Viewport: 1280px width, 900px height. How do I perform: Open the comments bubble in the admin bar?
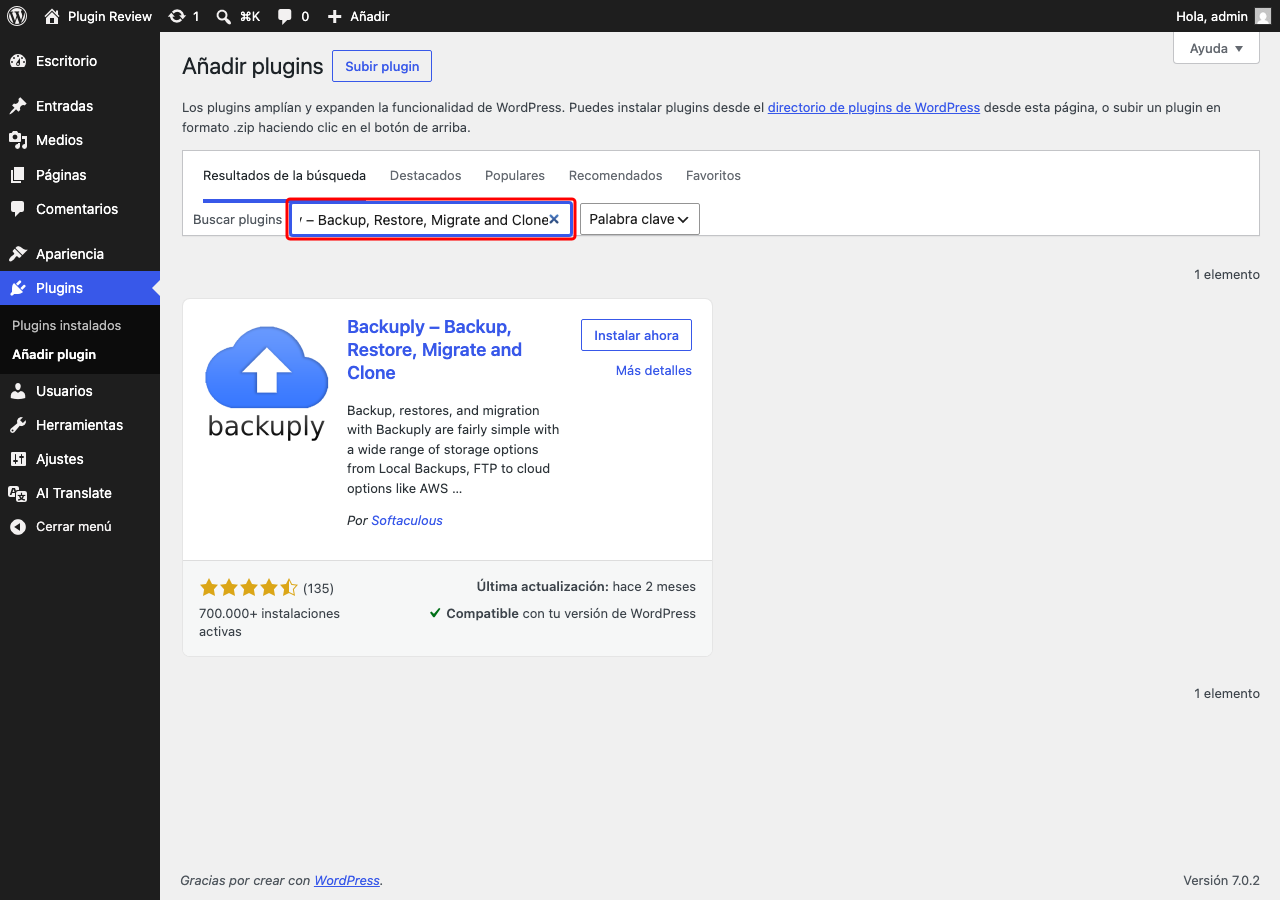coord(293,16)
